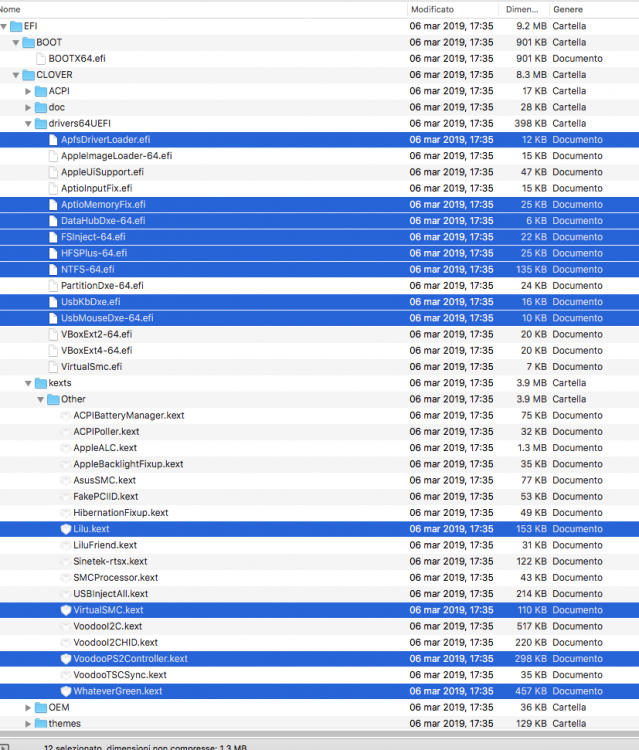Select the ACPIBatteryManager.kext file name
The width and height of the screenshot is (639, 750).
coord(129,416)
